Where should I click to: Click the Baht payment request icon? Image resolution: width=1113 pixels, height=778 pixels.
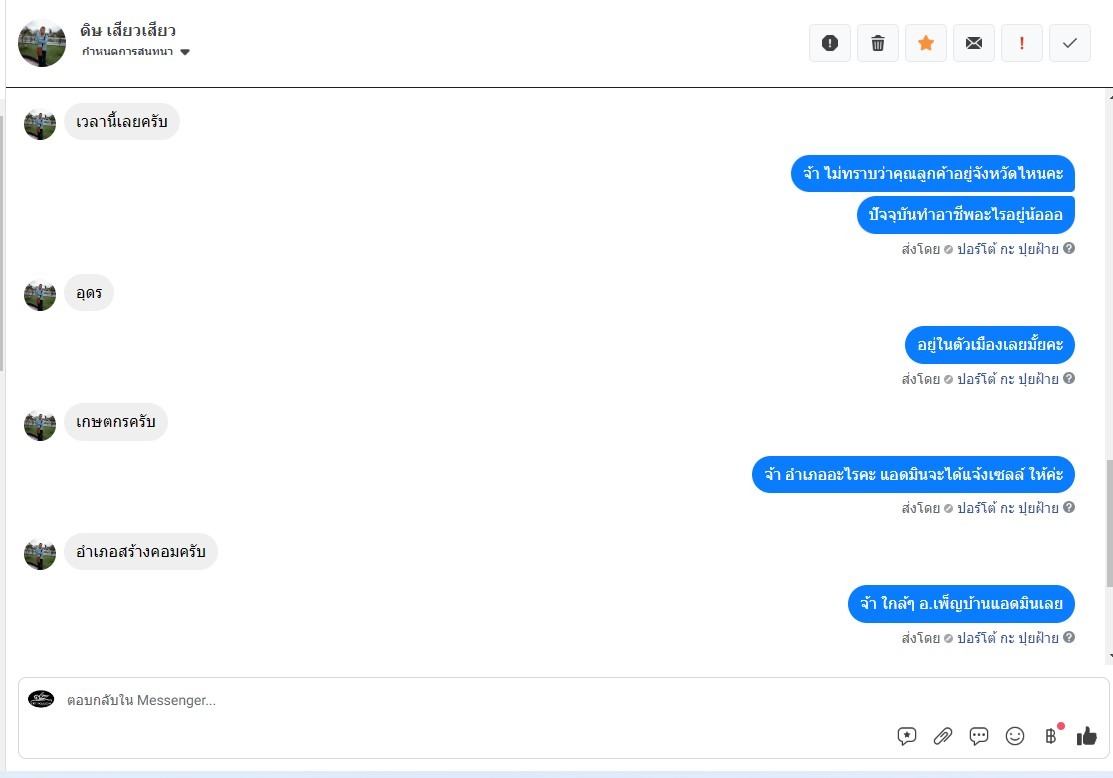coord(1053,735)
